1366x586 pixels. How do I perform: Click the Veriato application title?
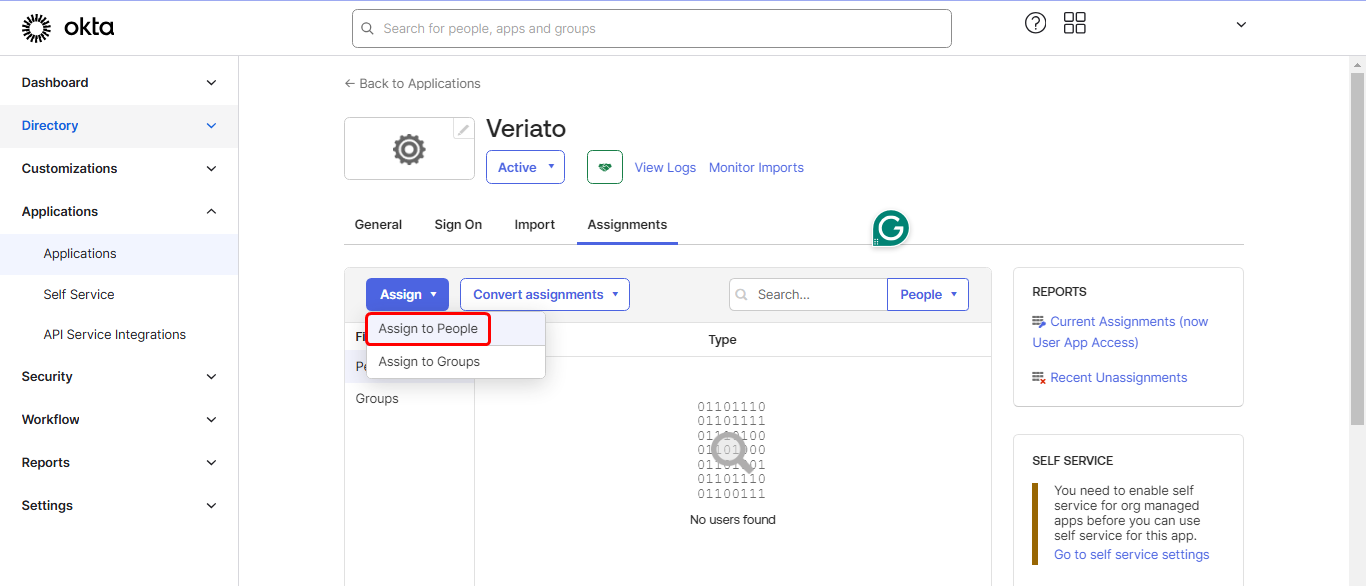pyautogui.click(x=526, y=129)
